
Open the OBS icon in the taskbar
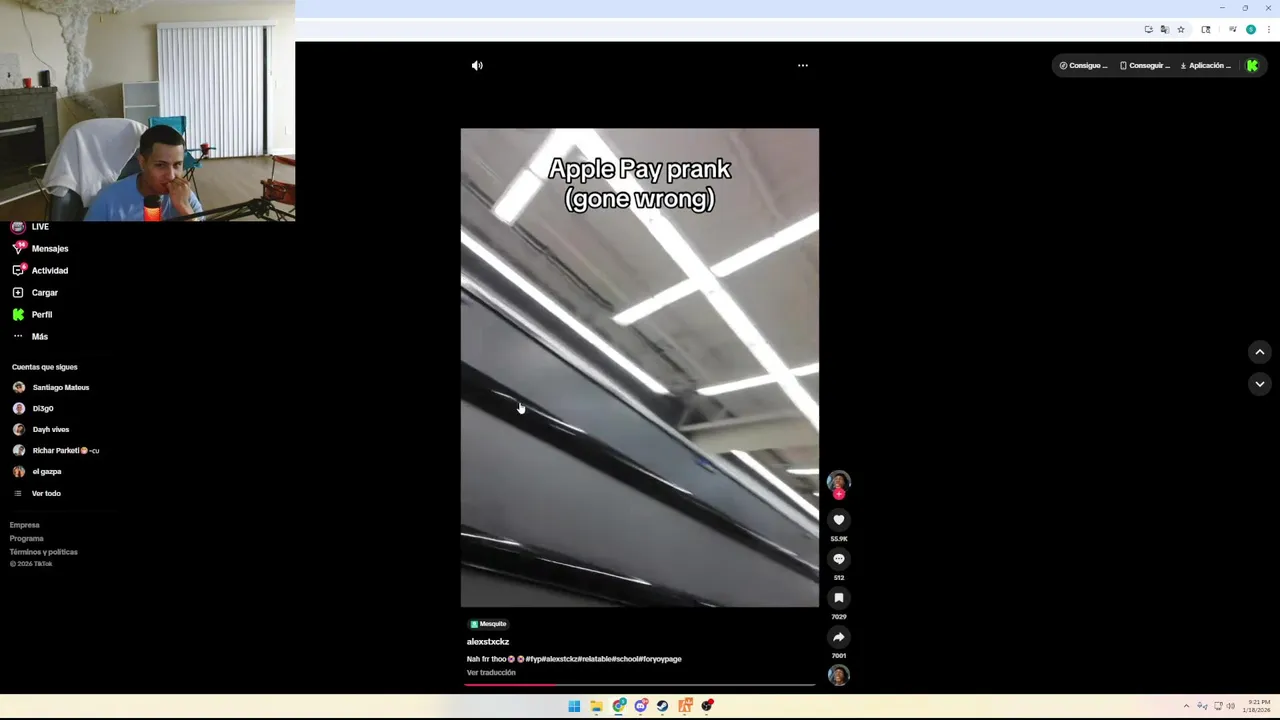click(x=707, y=706)
